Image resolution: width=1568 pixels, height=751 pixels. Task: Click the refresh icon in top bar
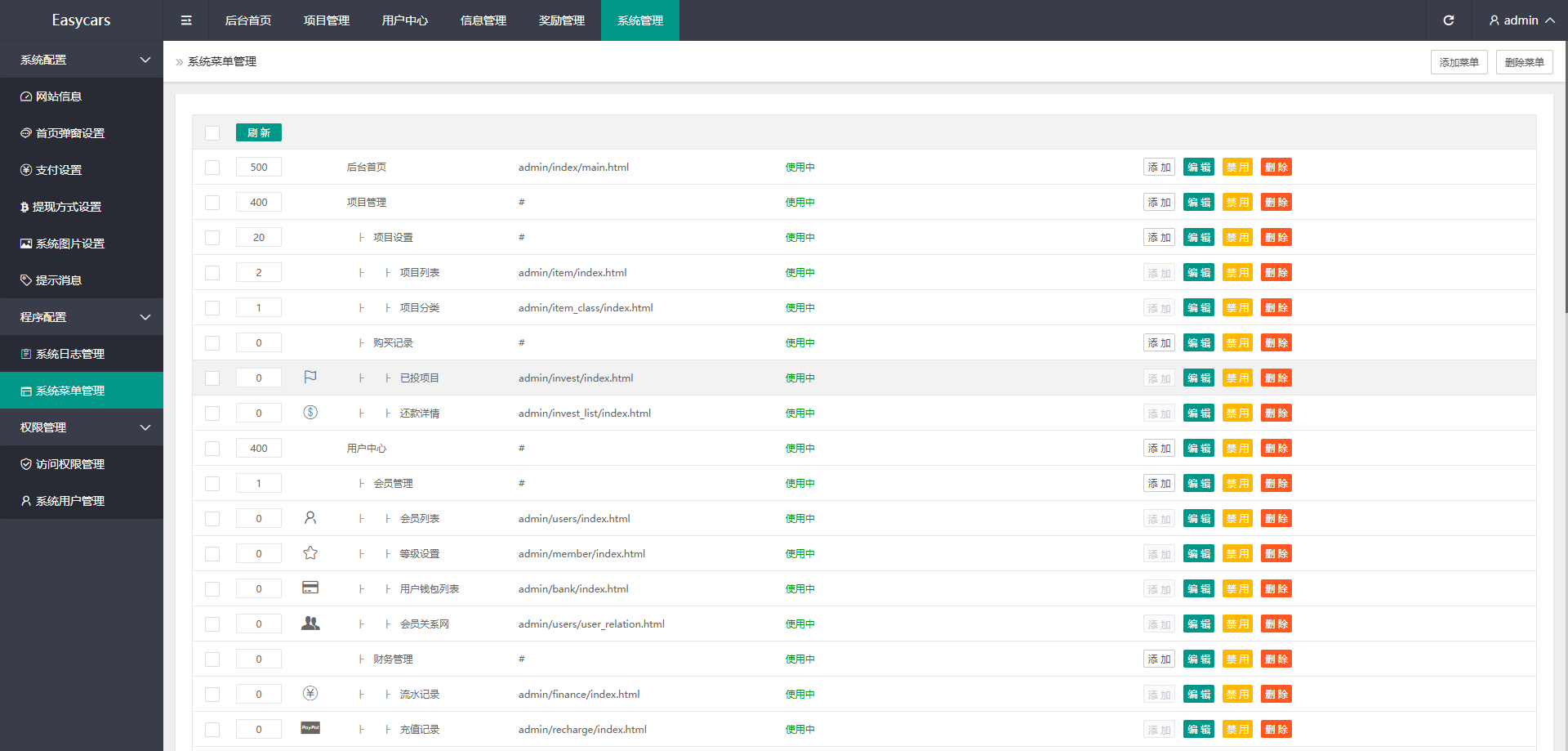[x=1448, y=20]
